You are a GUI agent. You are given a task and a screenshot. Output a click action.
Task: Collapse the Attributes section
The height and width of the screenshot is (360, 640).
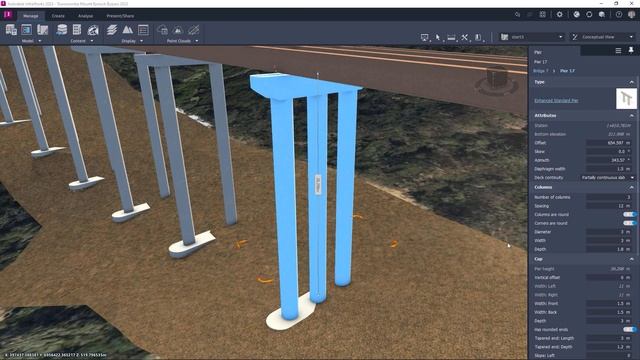tap(631, 116)
